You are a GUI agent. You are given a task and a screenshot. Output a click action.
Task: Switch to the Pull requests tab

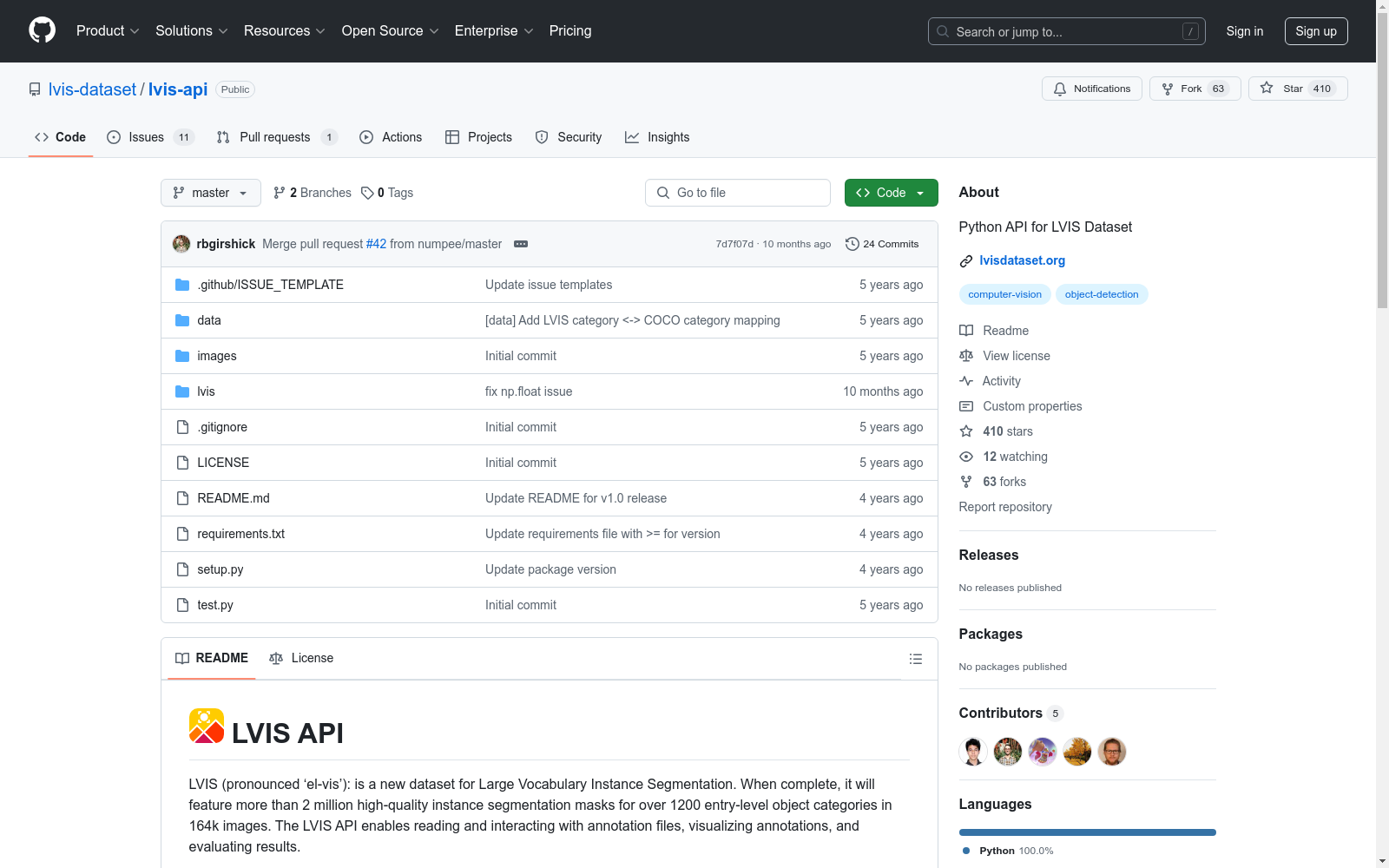click(x=277, y=137)
